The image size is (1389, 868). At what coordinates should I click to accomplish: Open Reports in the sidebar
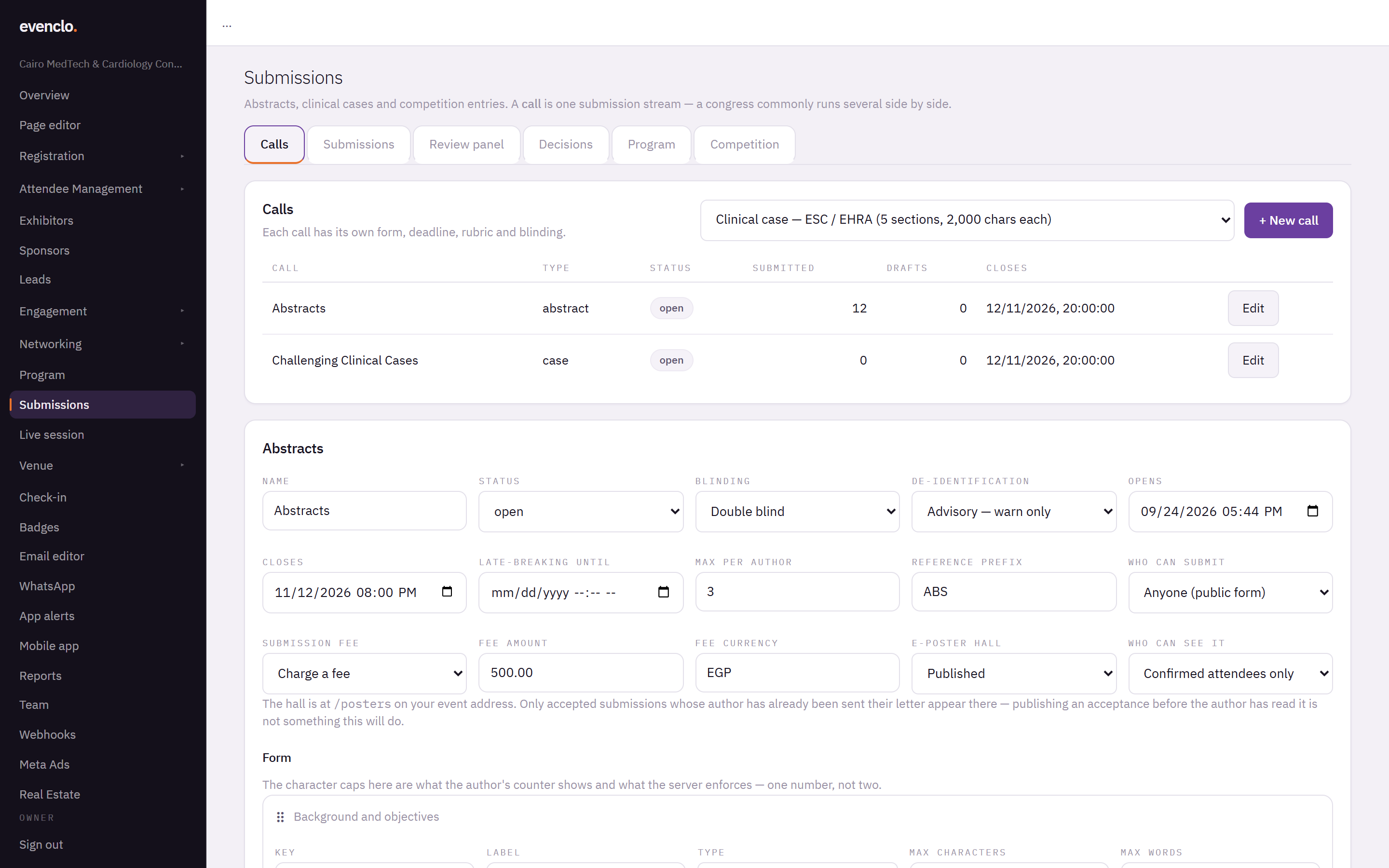(x=103, y=676)
